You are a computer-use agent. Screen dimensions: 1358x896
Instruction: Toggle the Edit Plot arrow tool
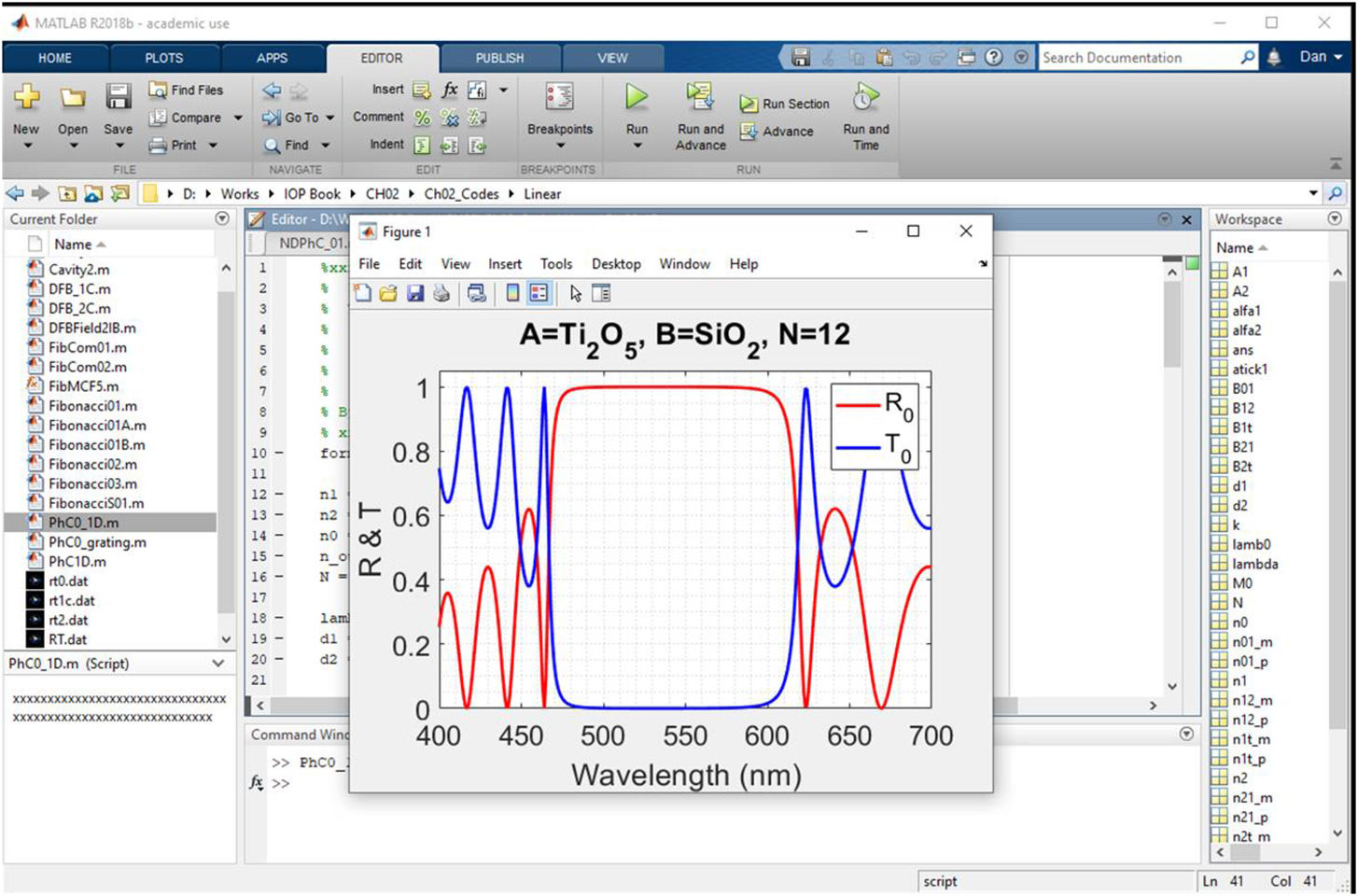click(575, 294)
